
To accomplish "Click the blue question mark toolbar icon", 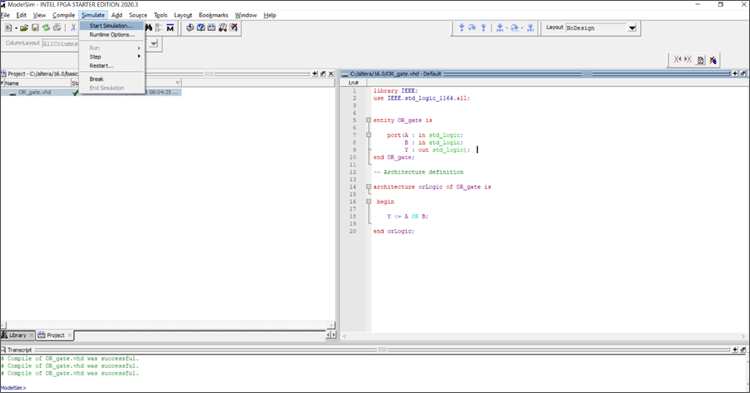I will pos(201,28).
